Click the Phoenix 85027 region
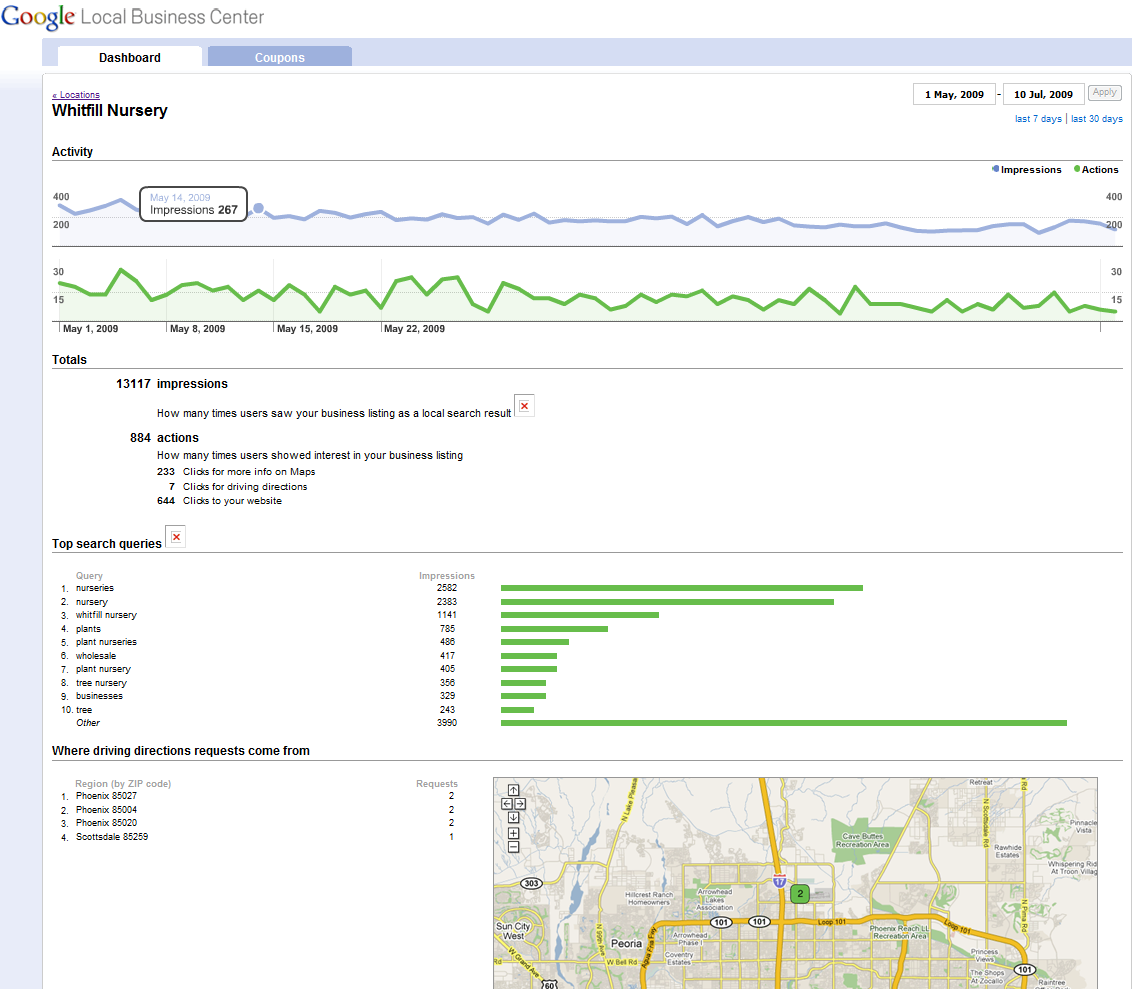Image resolution: width=1132 pixels, height=989 pixels. (x=106, y=796)
